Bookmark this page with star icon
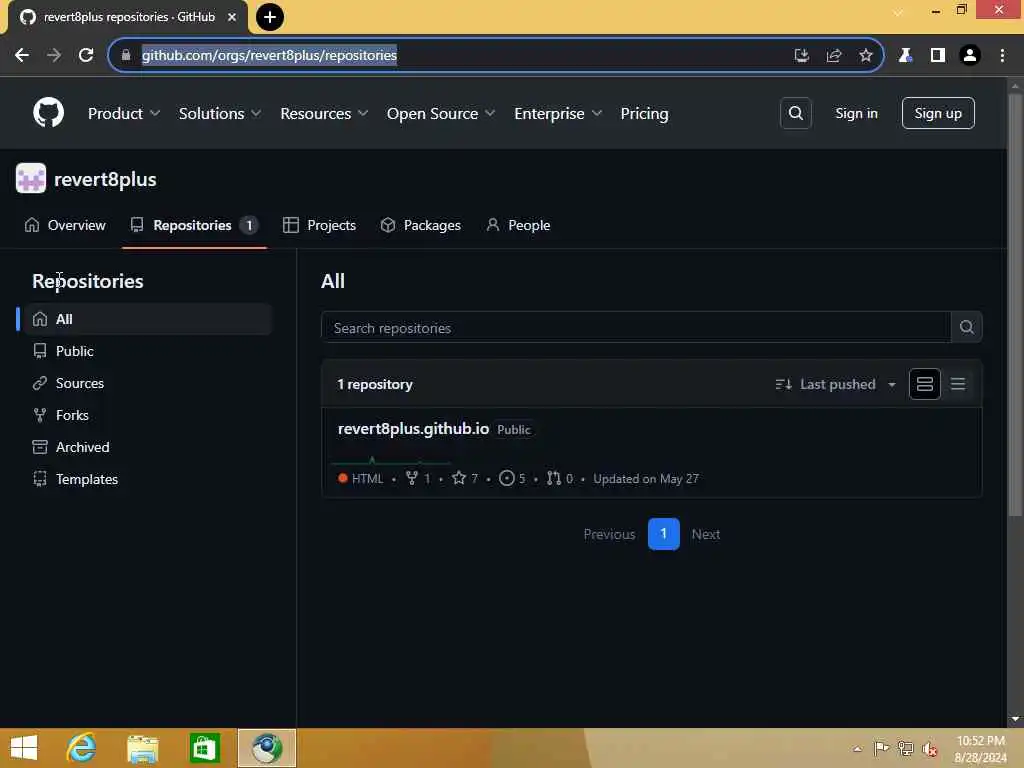 (x=865, y=56)
